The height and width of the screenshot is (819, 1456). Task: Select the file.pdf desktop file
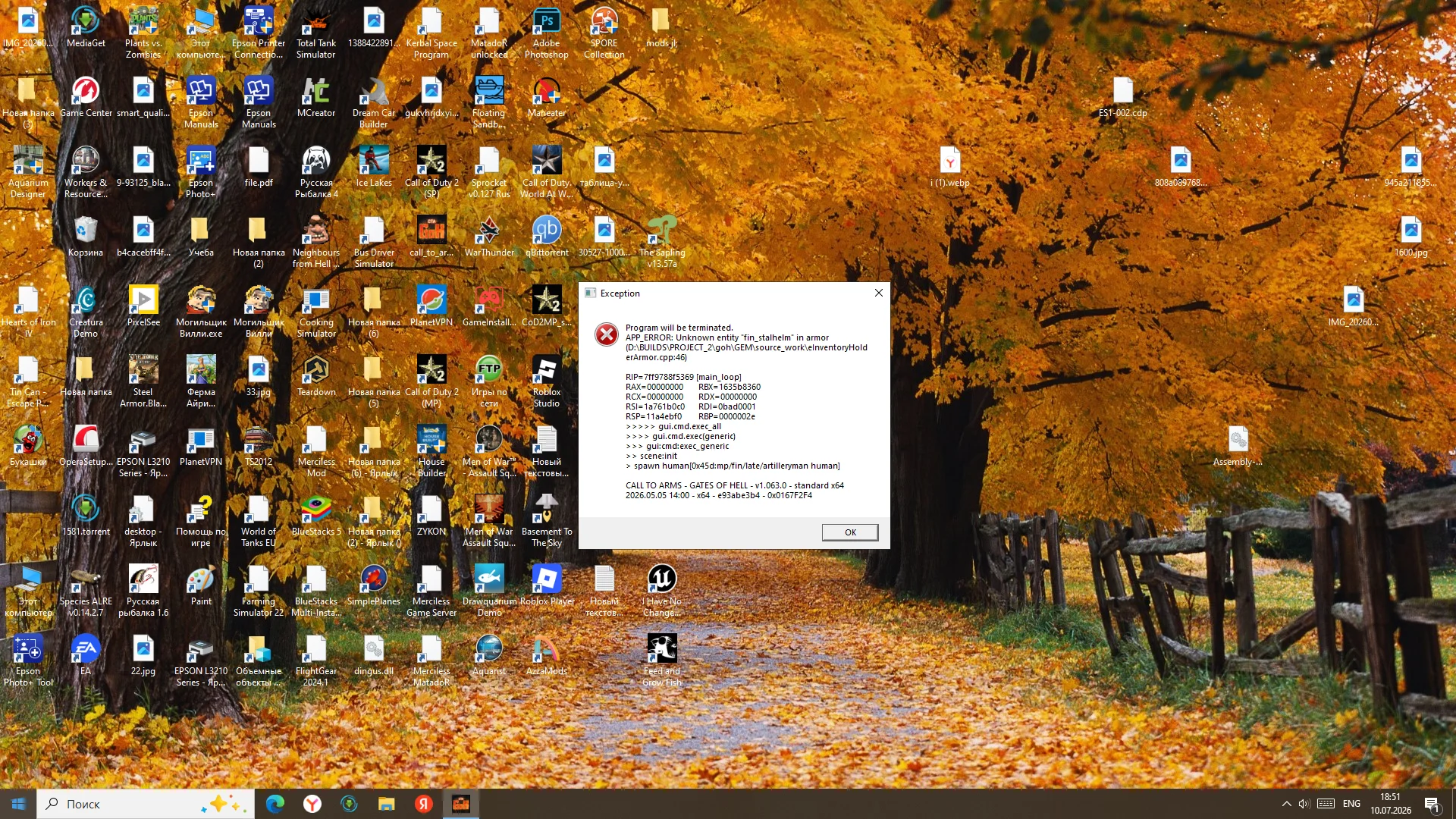pyautogui.click(x=259, y=167)
